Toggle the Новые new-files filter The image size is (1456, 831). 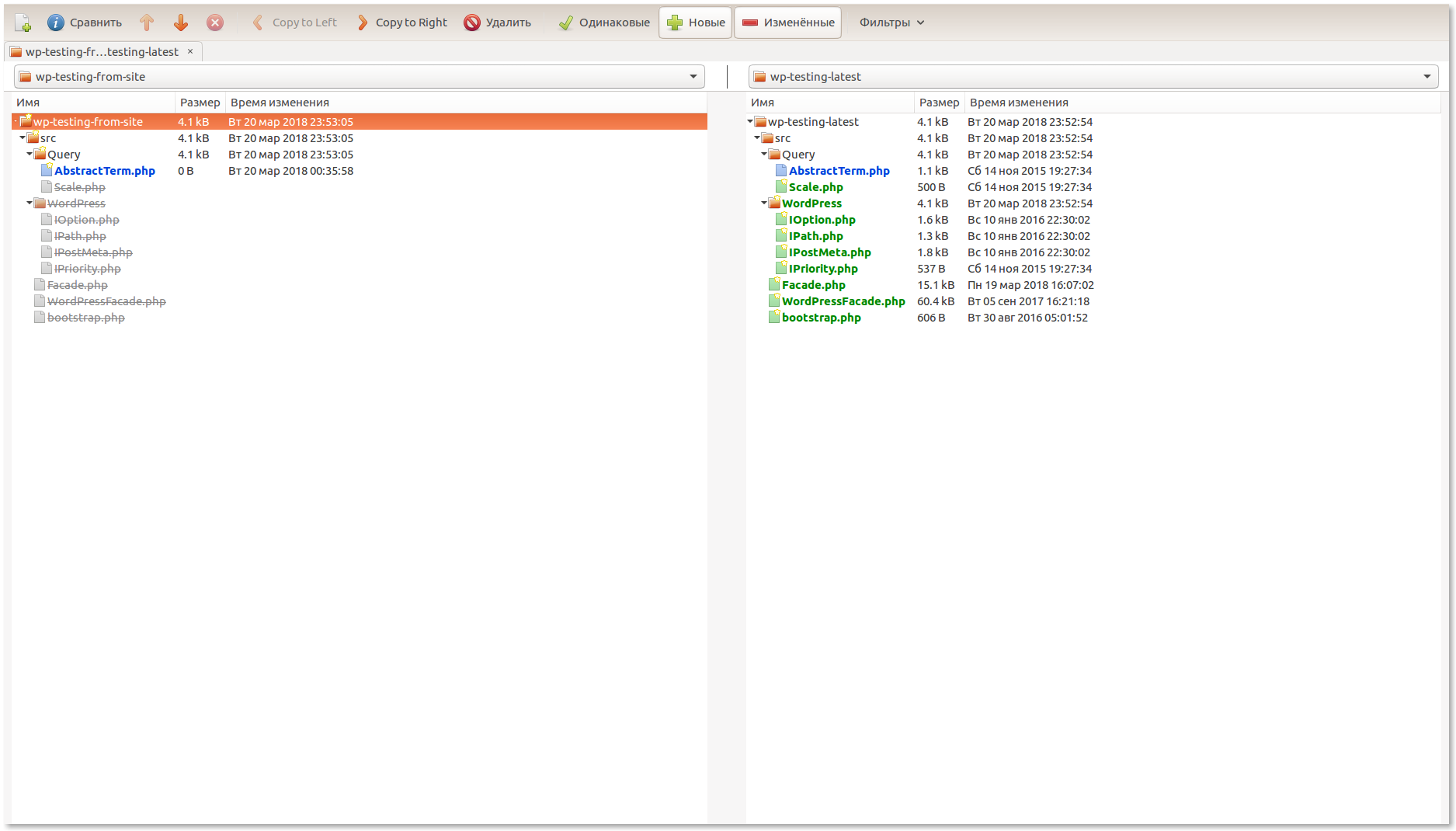(x=696, y=23)
